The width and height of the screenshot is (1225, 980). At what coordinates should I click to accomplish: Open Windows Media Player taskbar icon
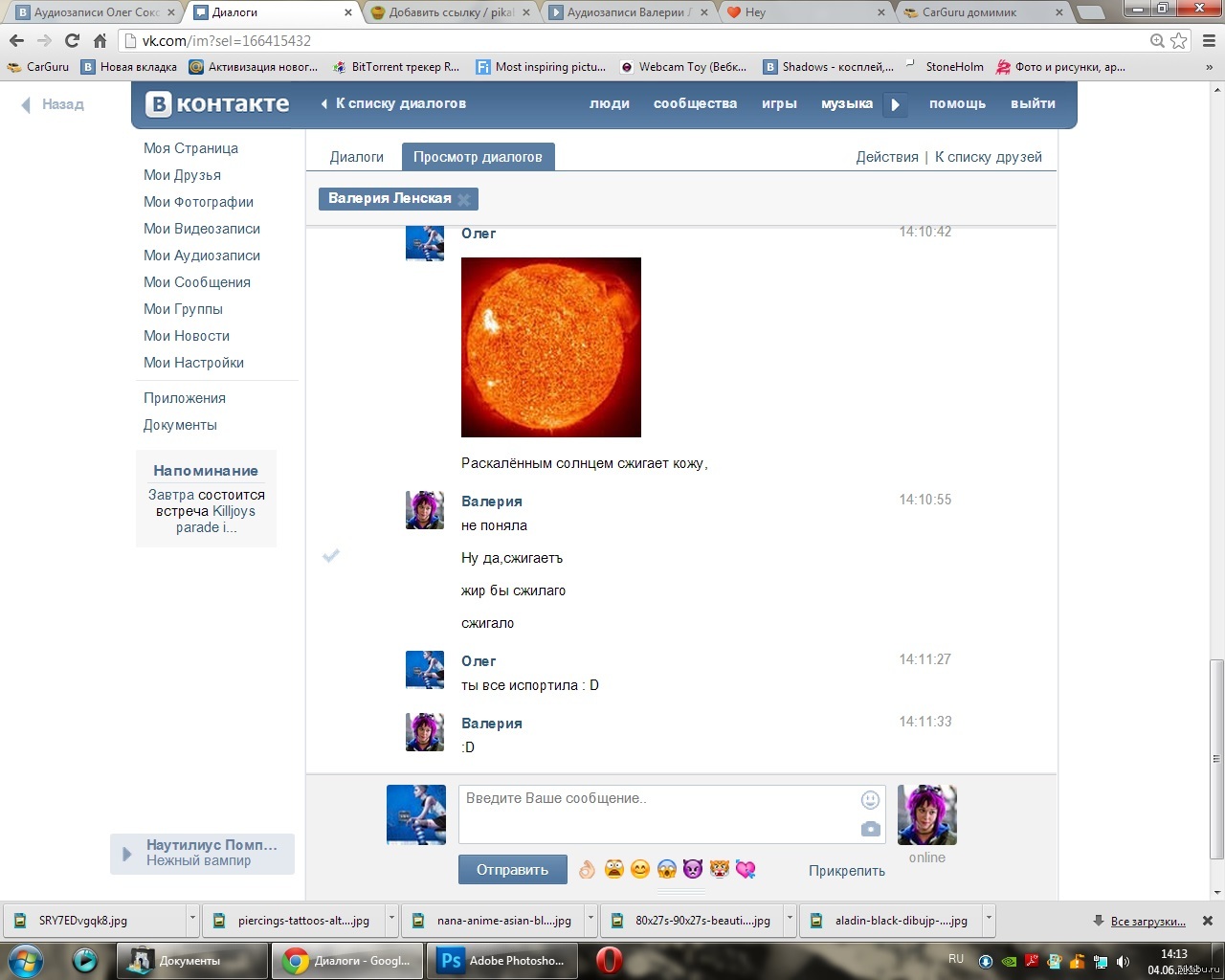pos(85,960)
